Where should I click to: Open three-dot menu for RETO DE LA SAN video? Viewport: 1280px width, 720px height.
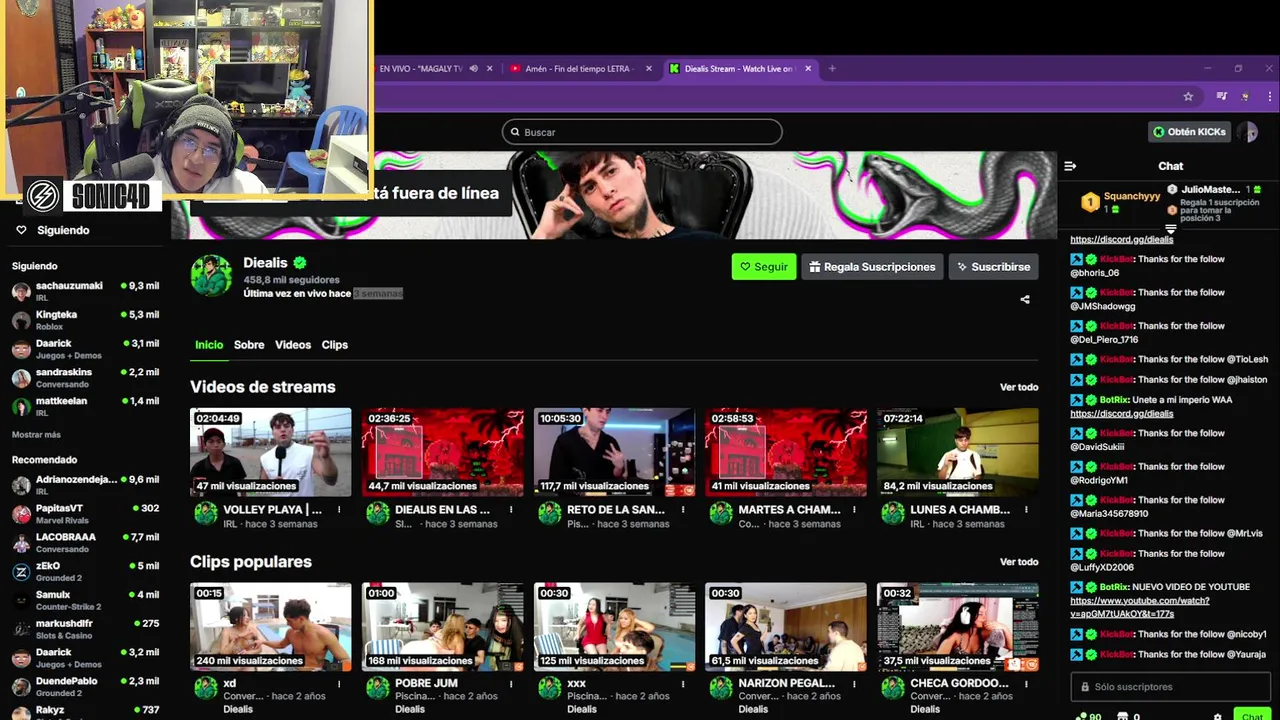[683, 510]
